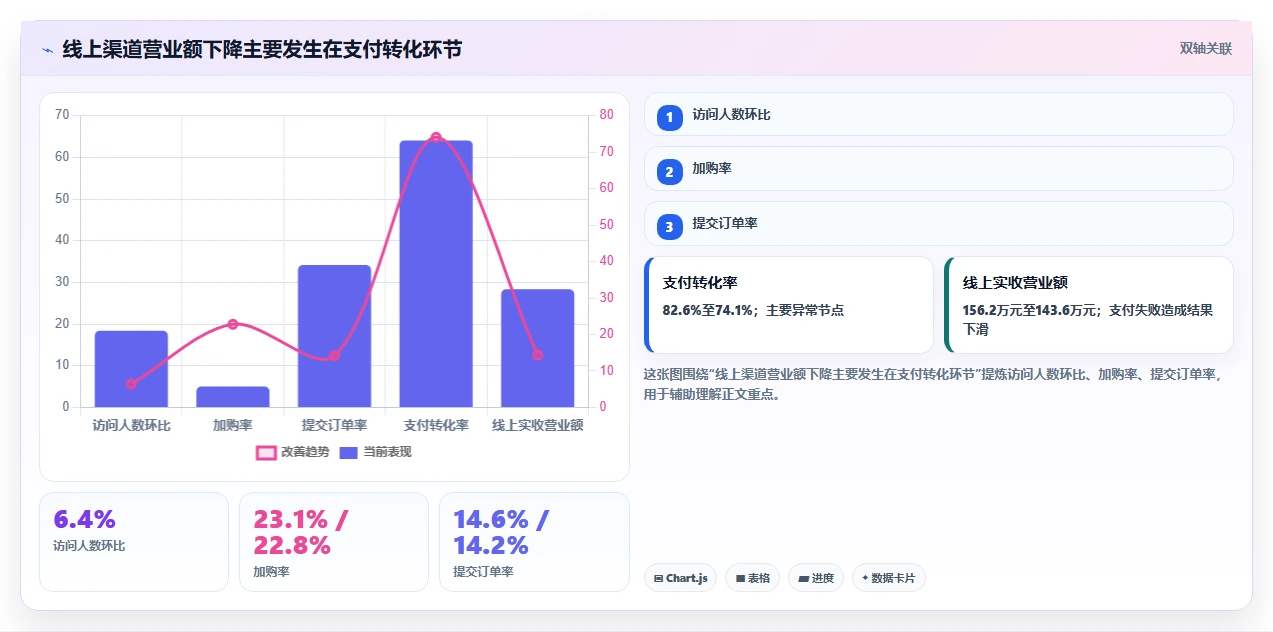Toggle the 改善趋势 legend entry
Viewport: 1273px width, 632px height.
[292, 452]
